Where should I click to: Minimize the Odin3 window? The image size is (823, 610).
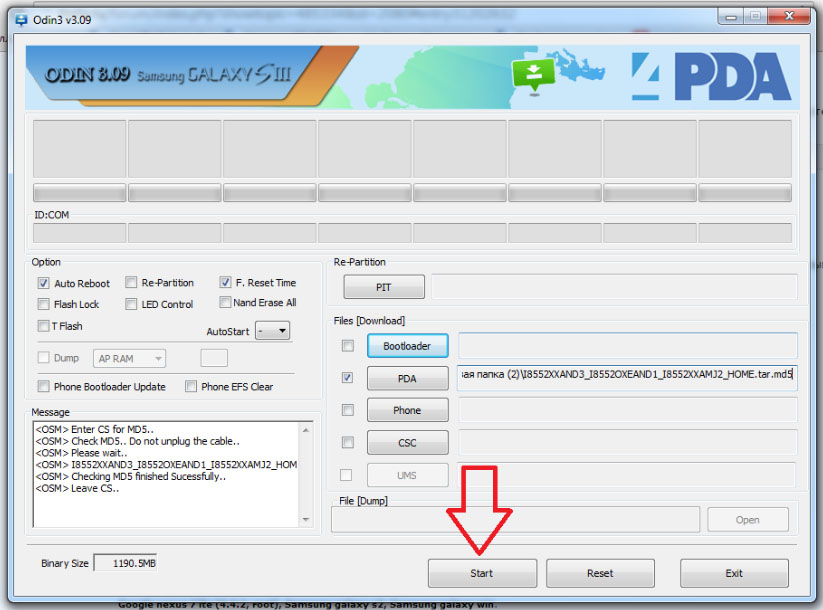coord(730,17)
